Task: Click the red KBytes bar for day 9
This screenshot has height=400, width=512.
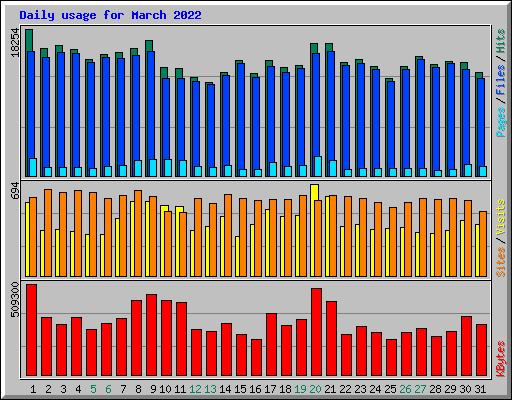Action: (x=151, y=335)
